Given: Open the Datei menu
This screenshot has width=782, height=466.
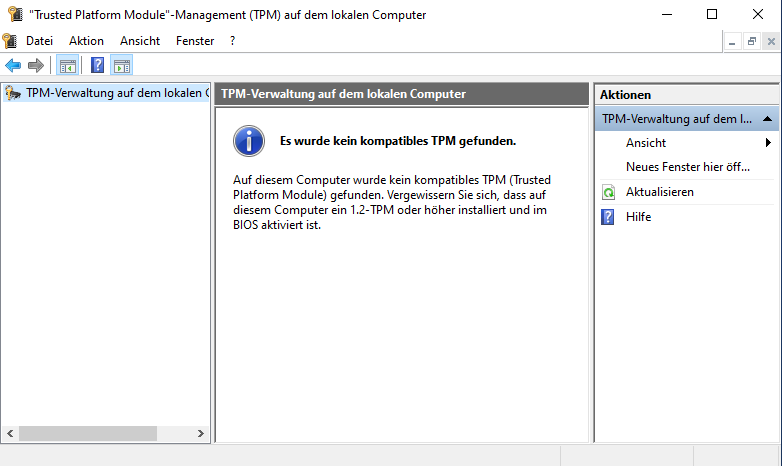Looking at the screenshot, I should pos(40,41).
